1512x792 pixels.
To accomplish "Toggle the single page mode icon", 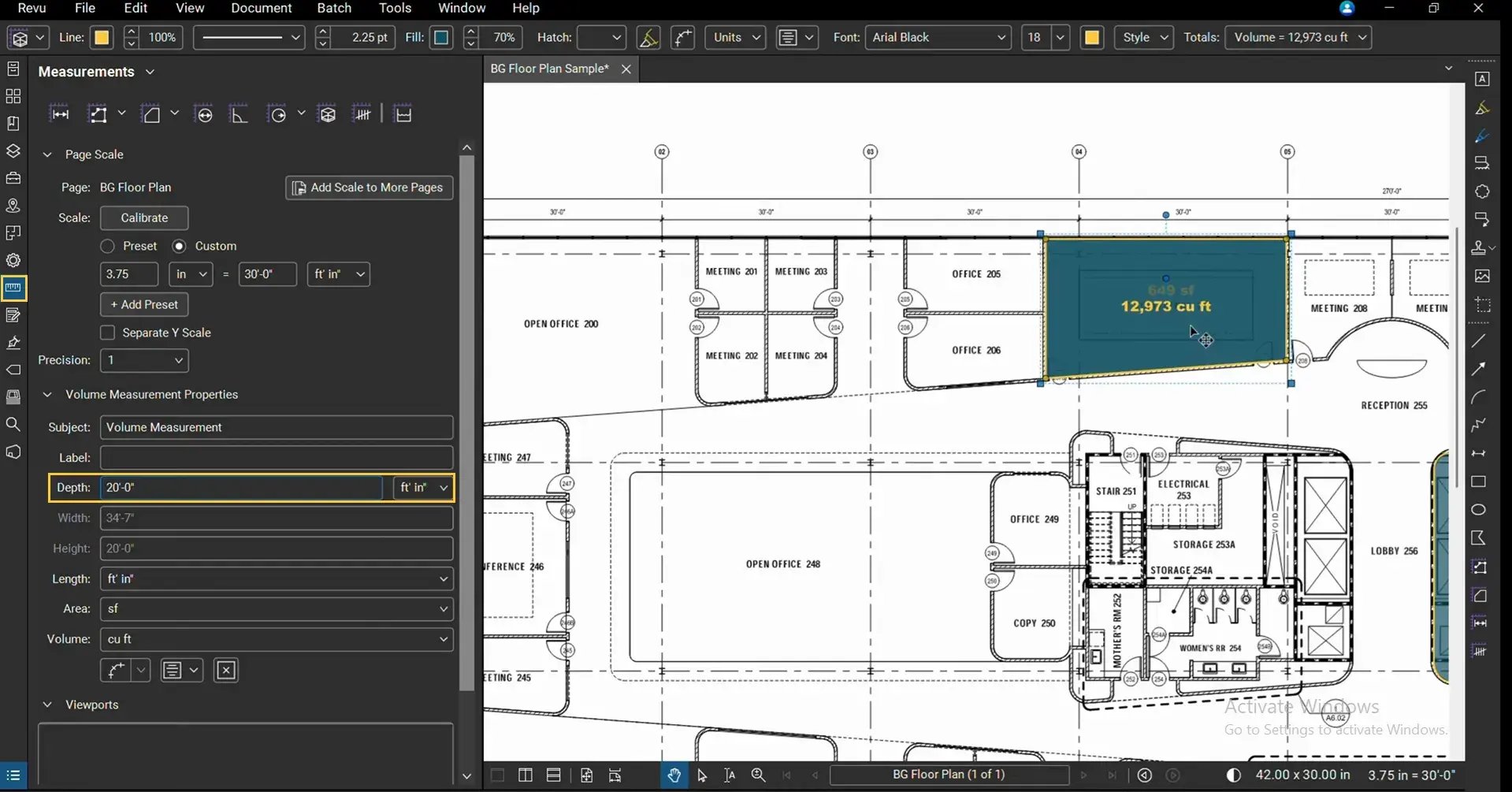I will (x=497, y=775).
